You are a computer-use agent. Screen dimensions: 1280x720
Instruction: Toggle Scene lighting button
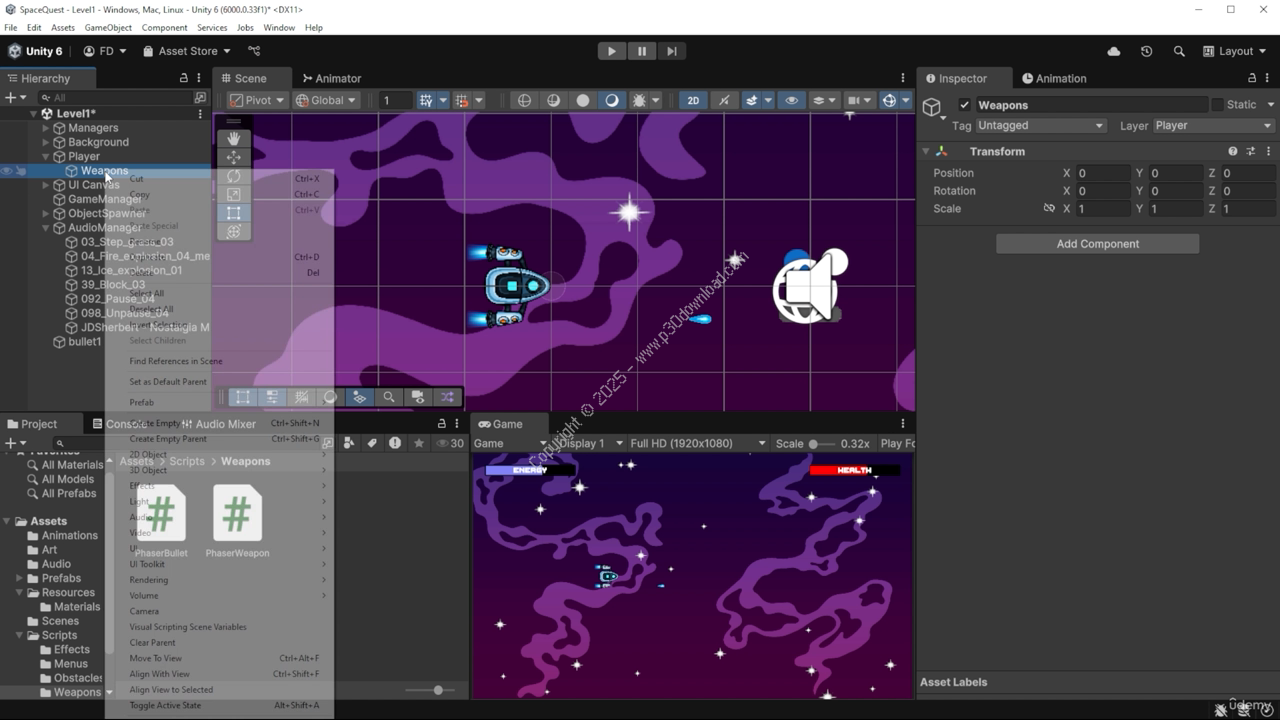click(724, 100)
